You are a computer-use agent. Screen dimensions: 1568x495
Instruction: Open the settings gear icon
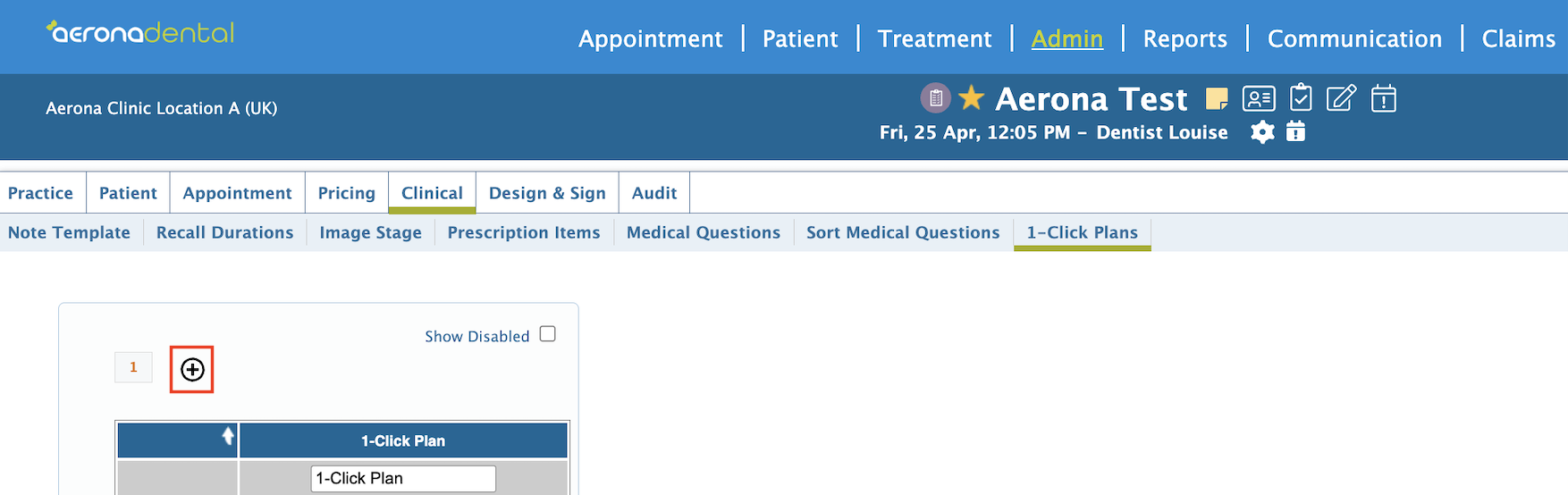[x=1262, y=132]
